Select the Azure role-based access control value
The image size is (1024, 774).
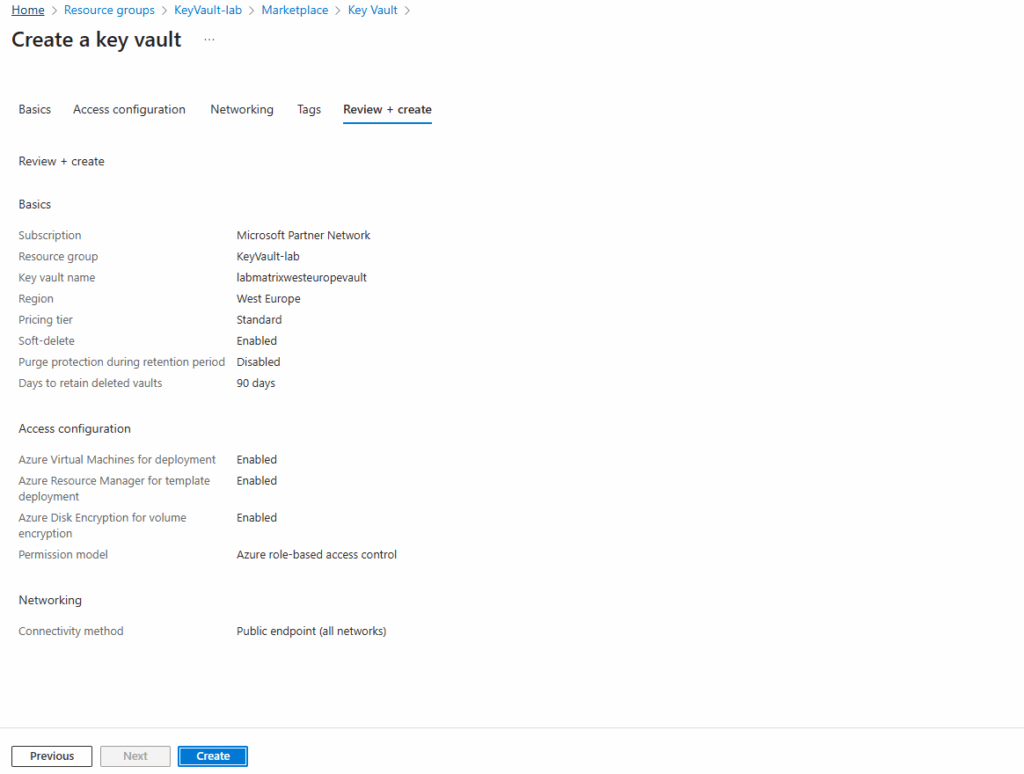tap(316, 555)
